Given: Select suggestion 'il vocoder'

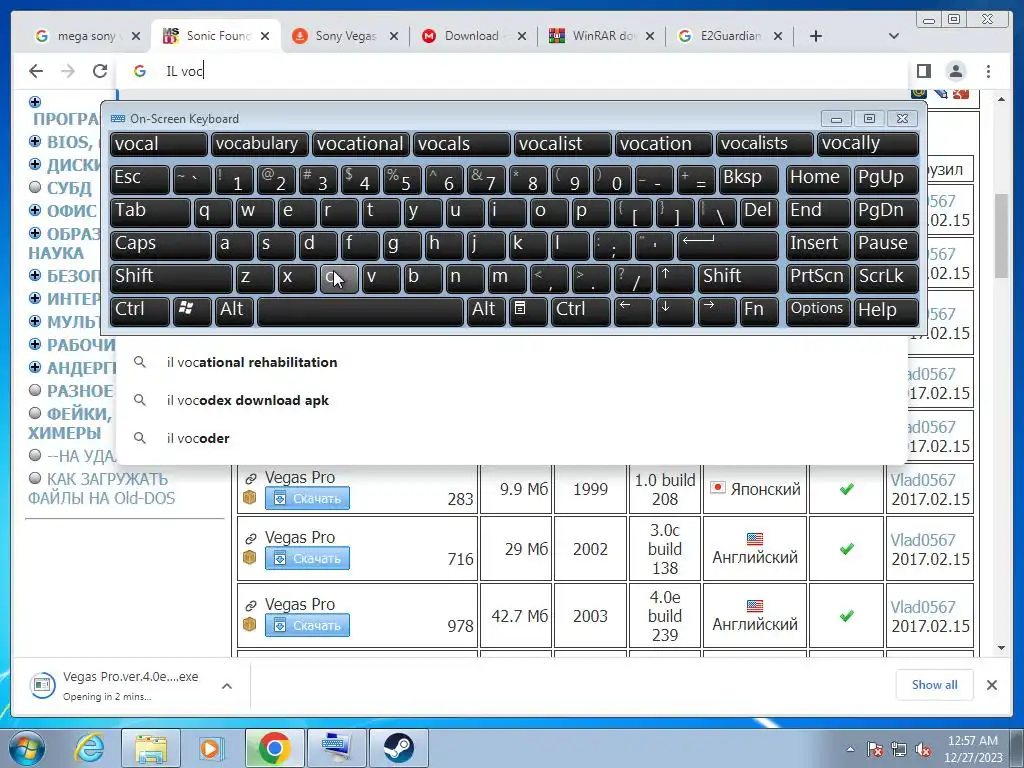Looking at the screenshot, I should pyautogui.click(x=513, y=438).
